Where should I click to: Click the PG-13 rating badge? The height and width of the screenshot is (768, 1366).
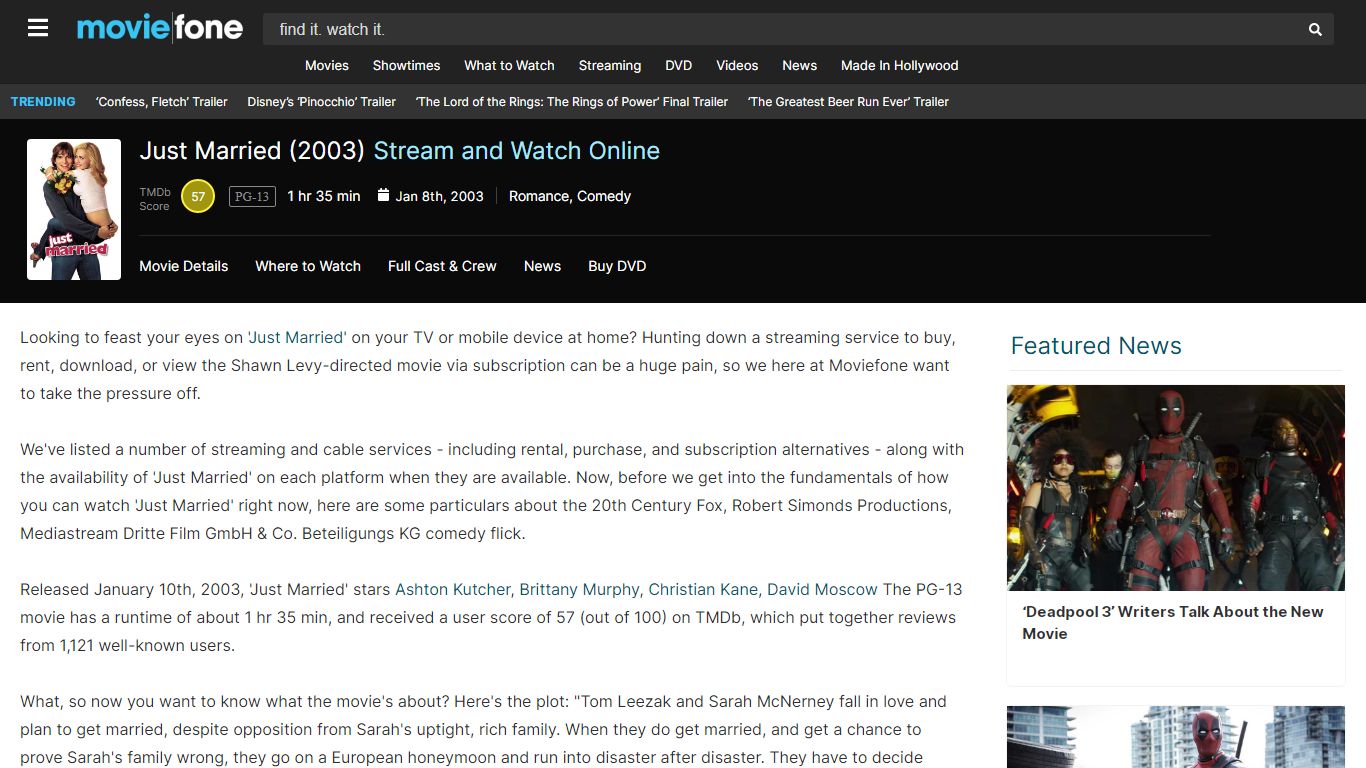251,196
